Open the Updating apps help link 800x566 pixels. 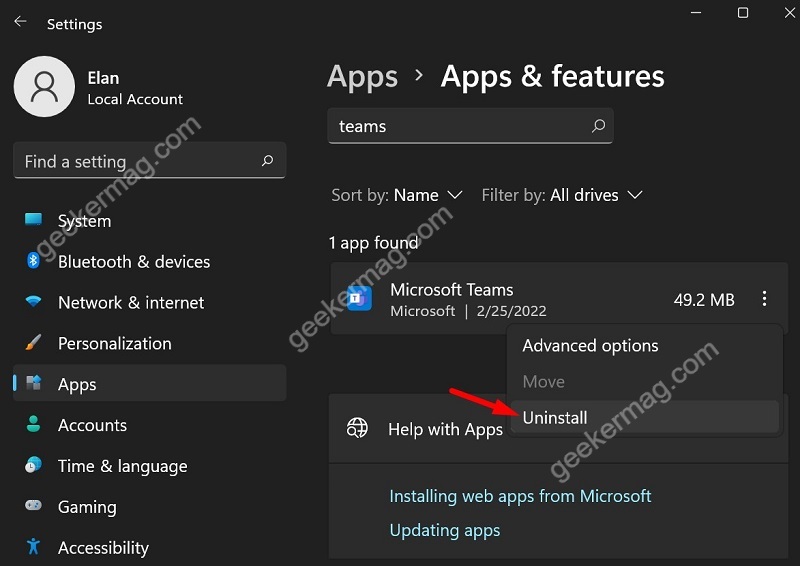444,530
